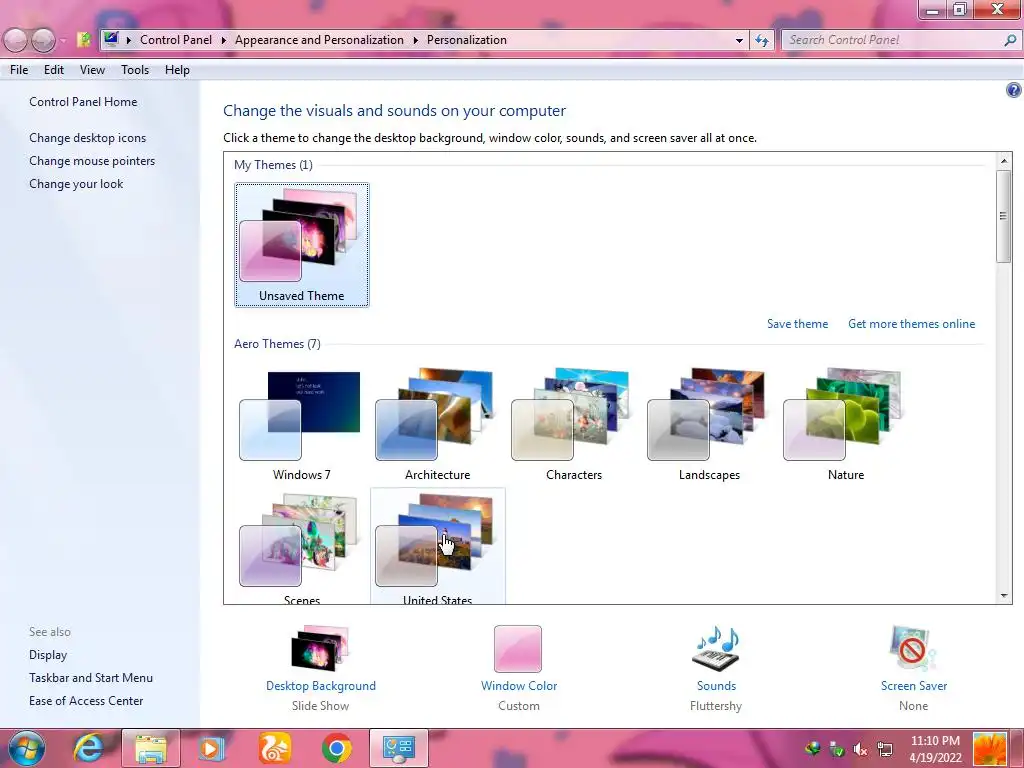The image size is (1024, 768).
Task: Open Screen Saver settings icon
Action: (x=913, y=648)
